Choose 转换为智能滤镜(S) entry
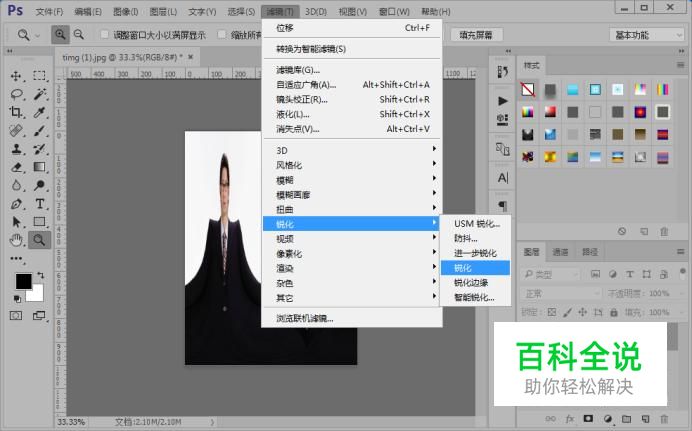 pyautogui.click(x=352, y=49)
